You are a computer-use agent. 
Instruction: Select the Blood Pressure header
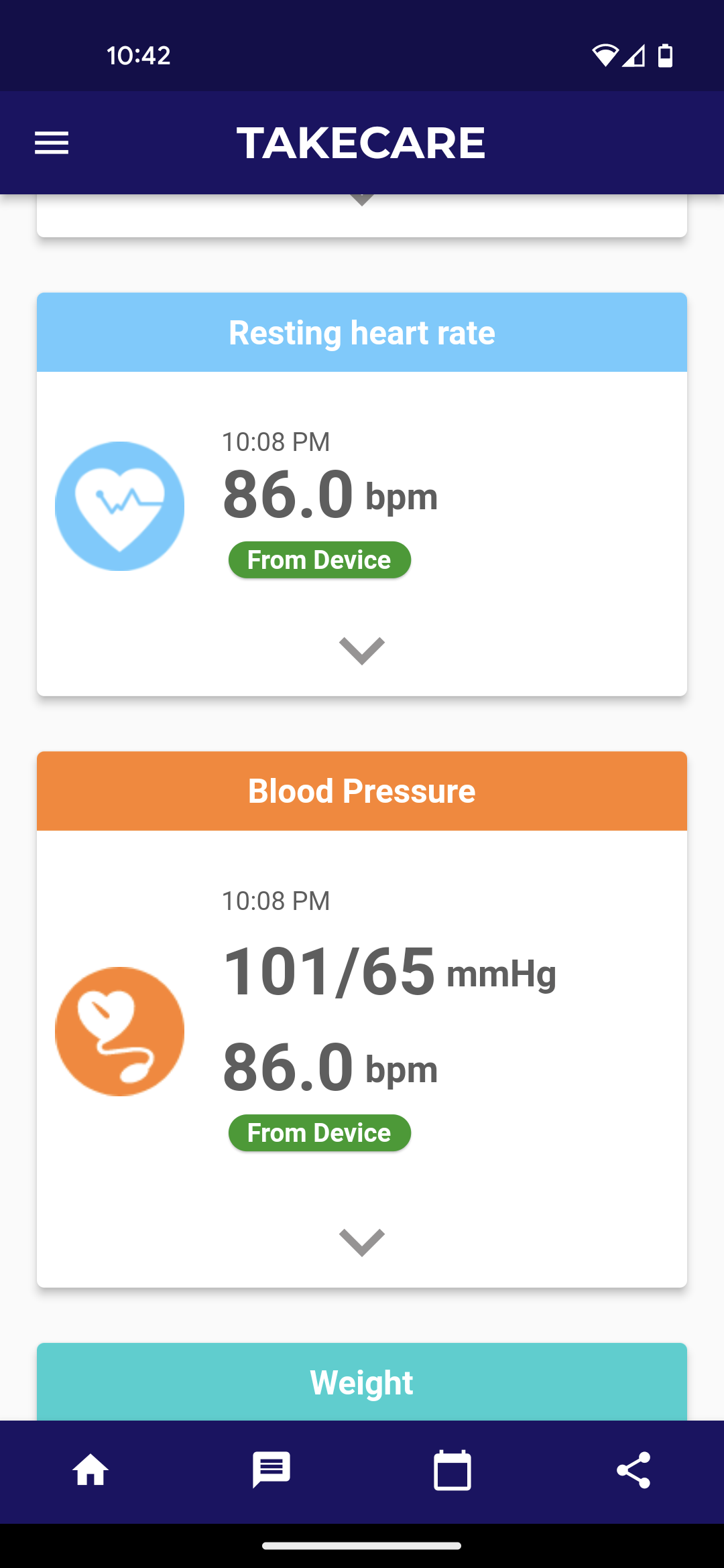(362, 791)
